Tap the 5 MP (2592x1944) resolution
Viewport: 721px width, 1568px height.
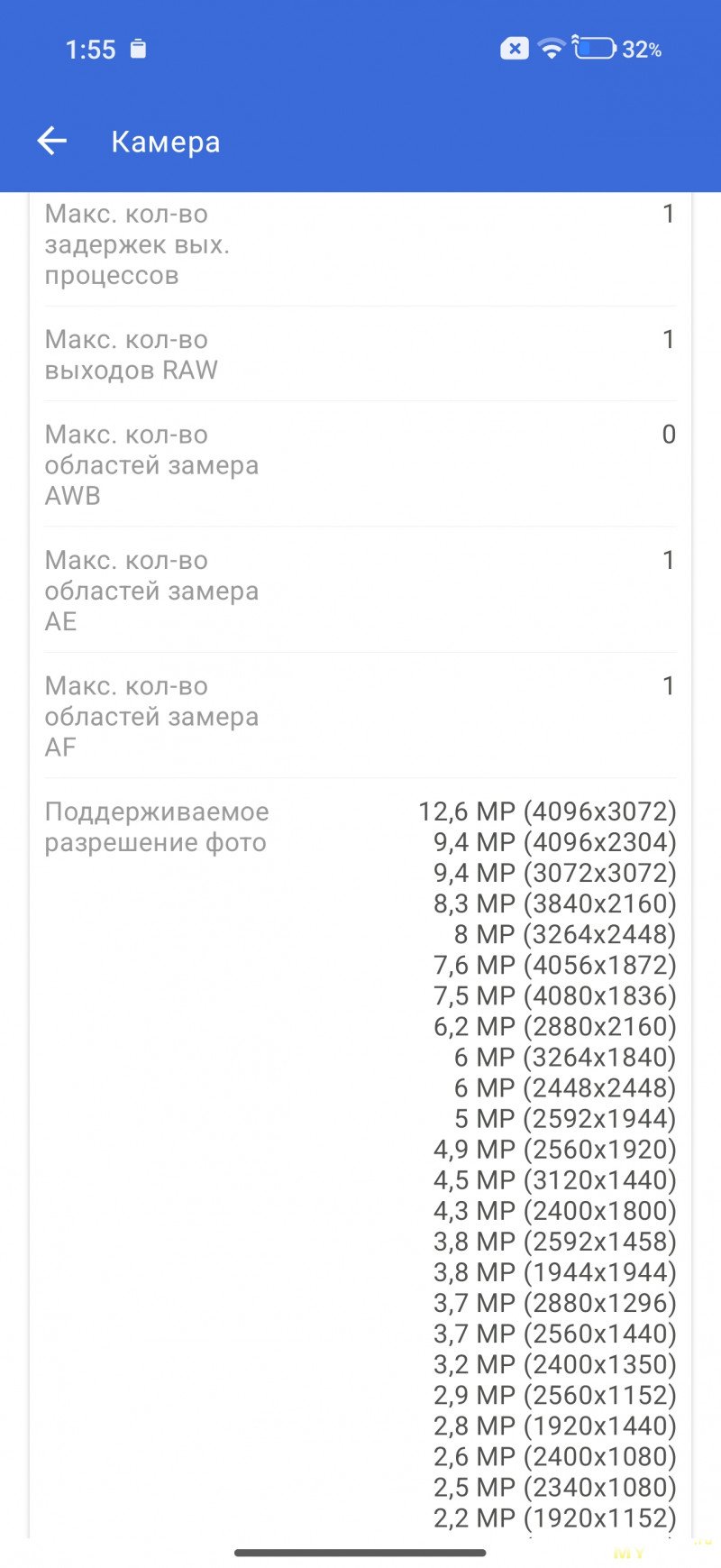[565, 1118]
